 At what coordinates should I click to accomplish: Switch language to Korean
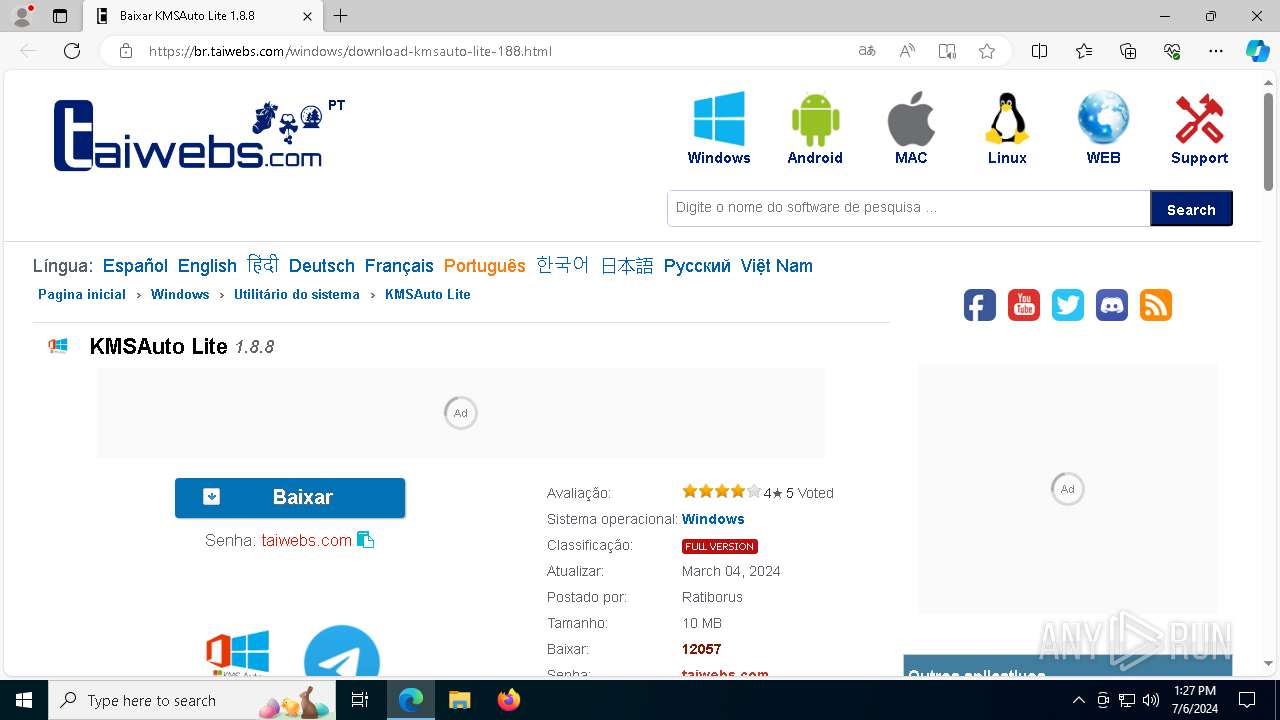click(563, 265)
